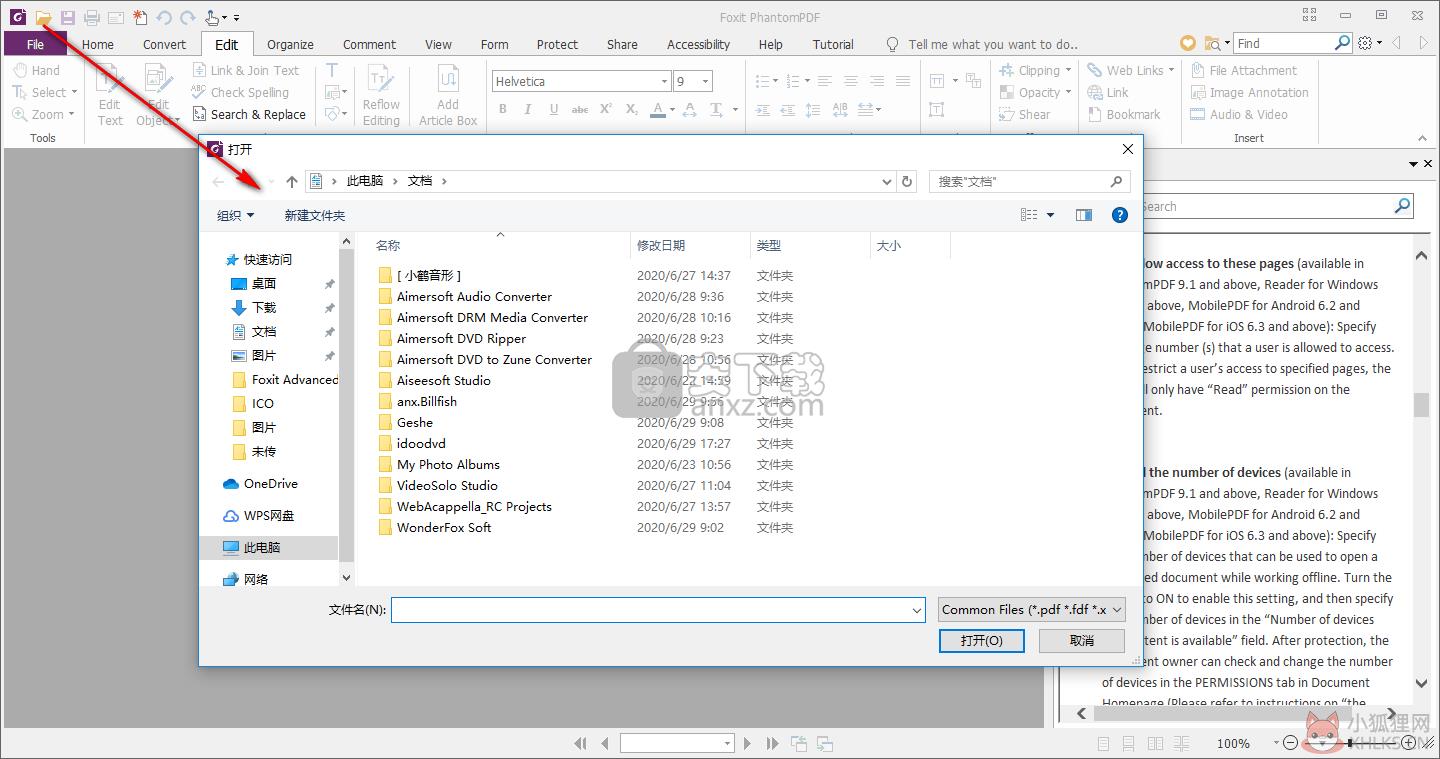Viewport: 1440px width, 759px height.
Task: Click the zoom out minus button in status bar
Action: (1290, 743)
